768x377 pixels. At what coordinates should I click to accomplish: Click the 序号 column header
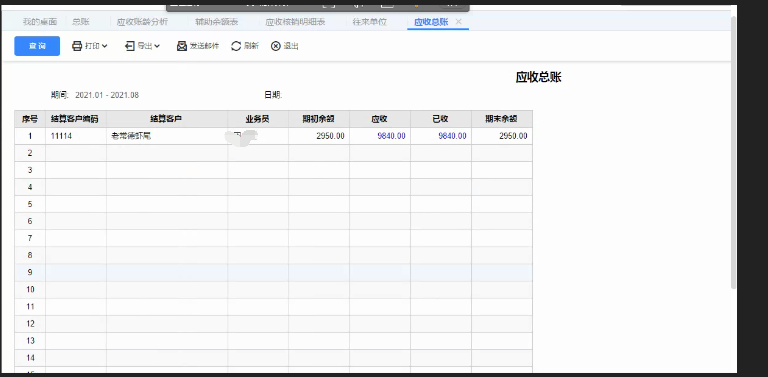[x=30, y=119]
